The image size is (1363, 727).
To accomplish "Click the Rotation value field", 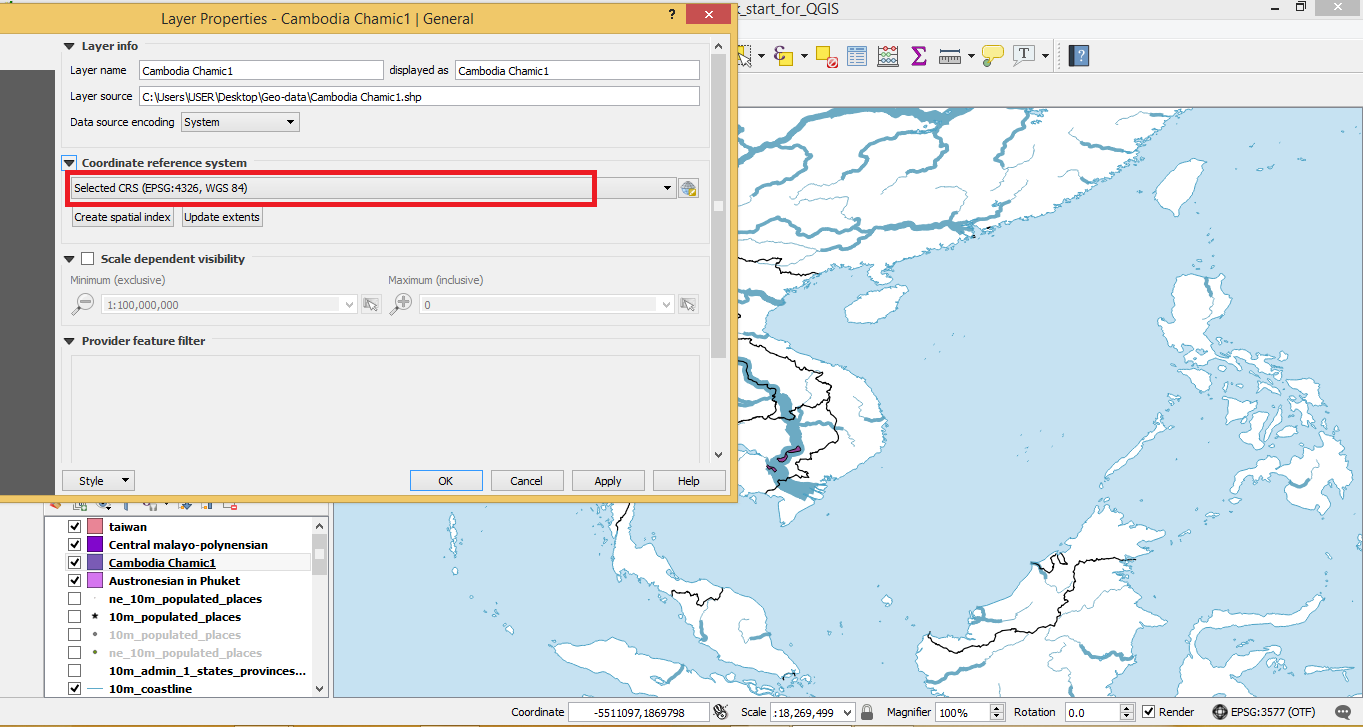I will click(1090, 712).
